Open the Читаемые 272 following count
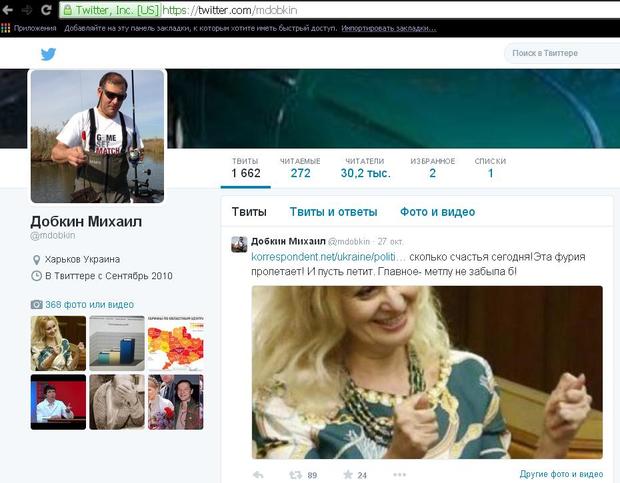620x483 pixels. click(x=300, y=168)
